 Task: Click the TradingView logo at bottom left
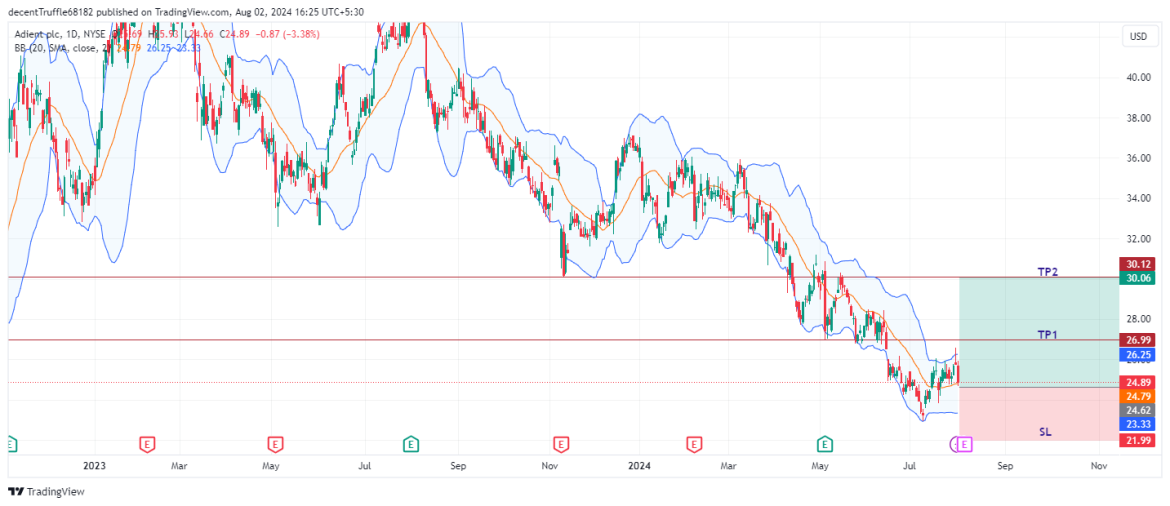46,491
